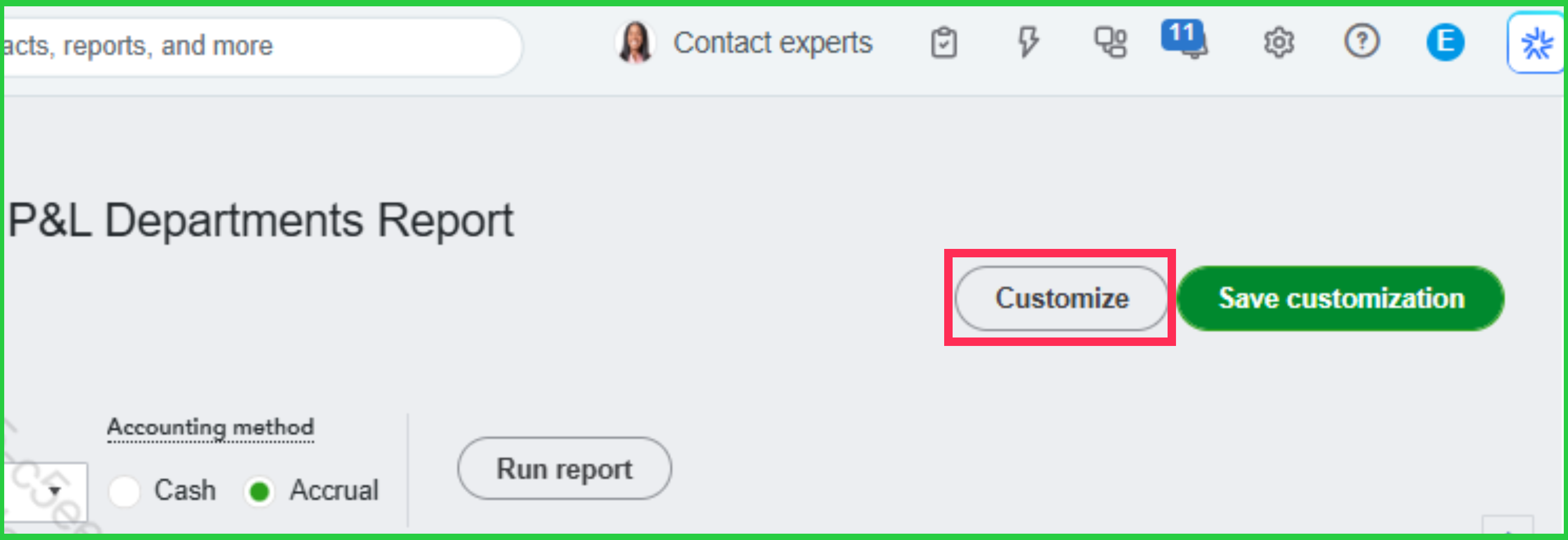
Task: Click the lightning bolt quick actions icon
Action: 1028,42
